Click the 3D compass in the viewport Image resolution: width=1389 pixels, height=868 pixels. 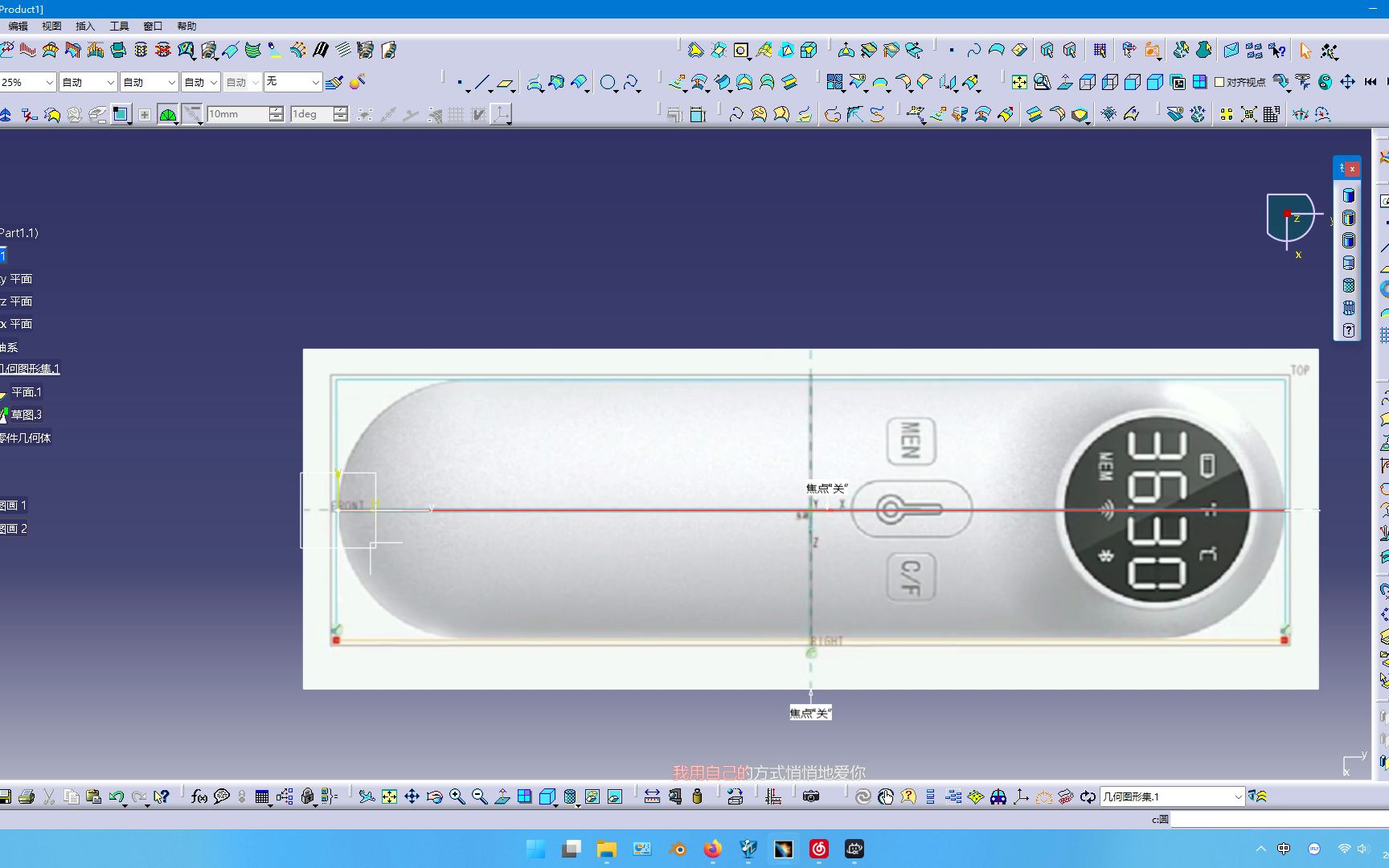[x=1289, y=219]
